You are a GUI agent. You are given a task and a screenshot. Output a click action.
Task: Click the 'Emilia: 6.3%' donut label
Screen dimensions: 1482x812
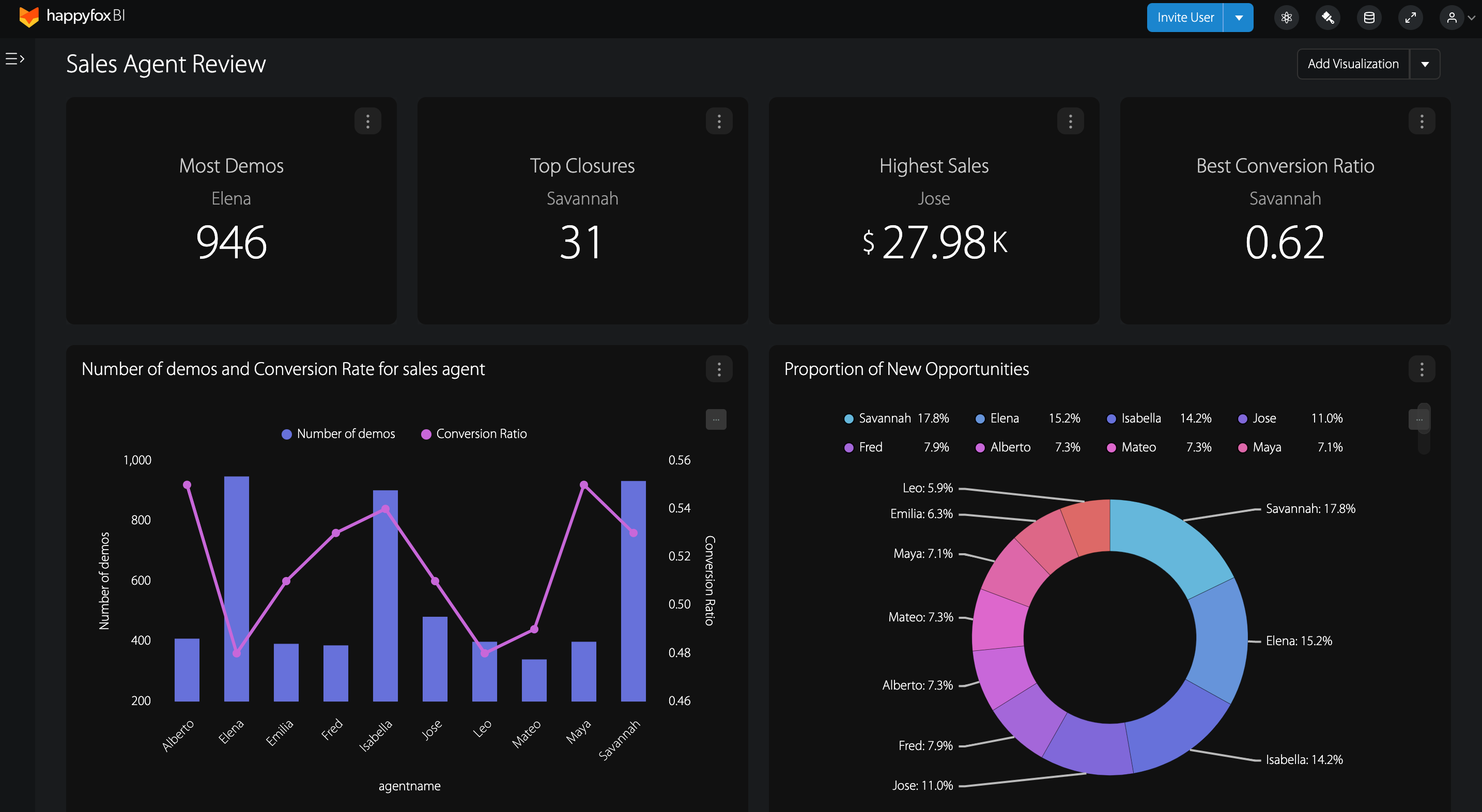point(921,513)
